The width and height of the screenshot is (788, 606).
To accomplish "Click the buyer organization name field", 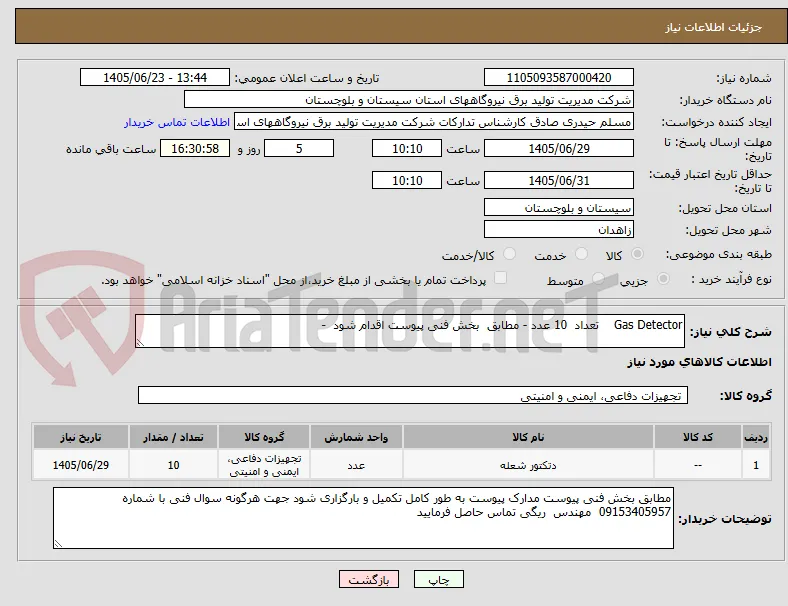I will coord(409,99).
